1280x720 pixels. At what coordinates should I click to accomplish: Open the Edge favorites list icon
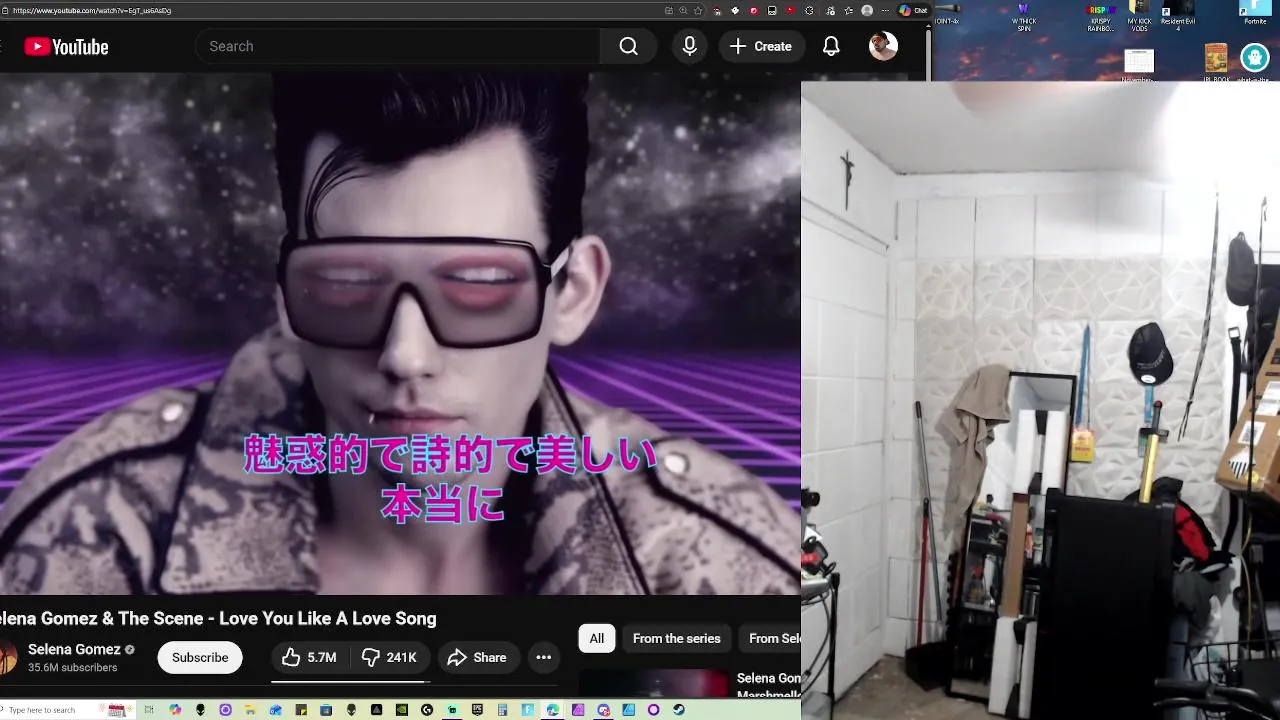849,10
